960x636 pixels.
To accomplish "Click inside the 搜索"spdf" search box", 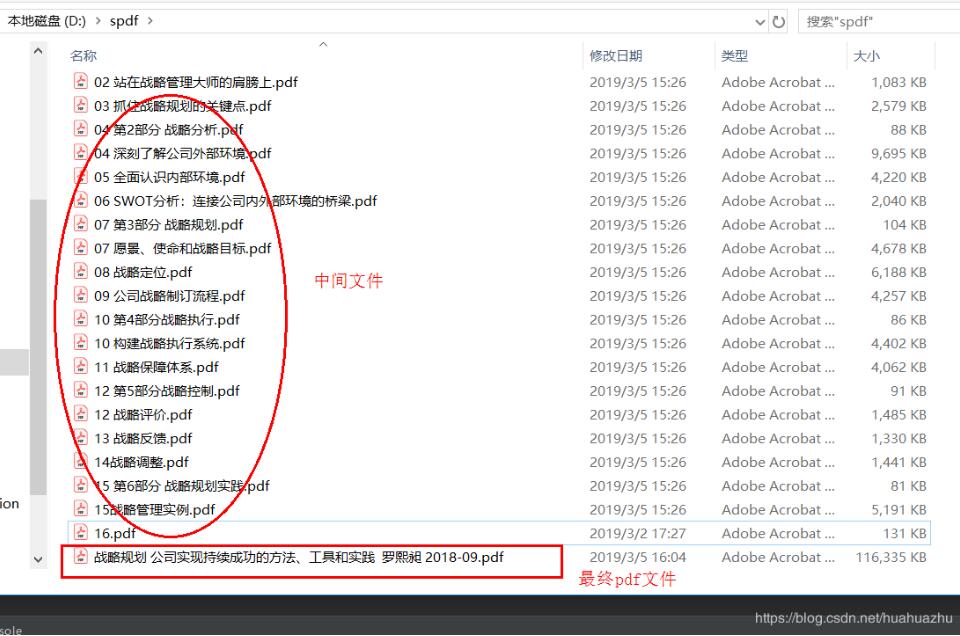I will 870,21.
